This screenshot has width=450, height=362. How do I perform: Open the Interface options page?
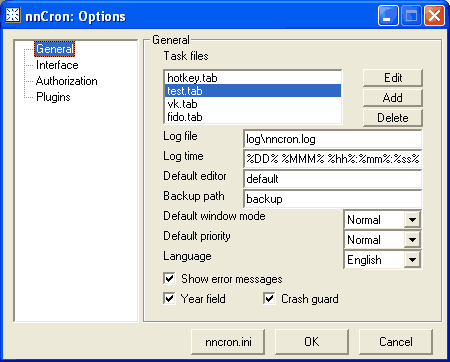coord(57,65)
